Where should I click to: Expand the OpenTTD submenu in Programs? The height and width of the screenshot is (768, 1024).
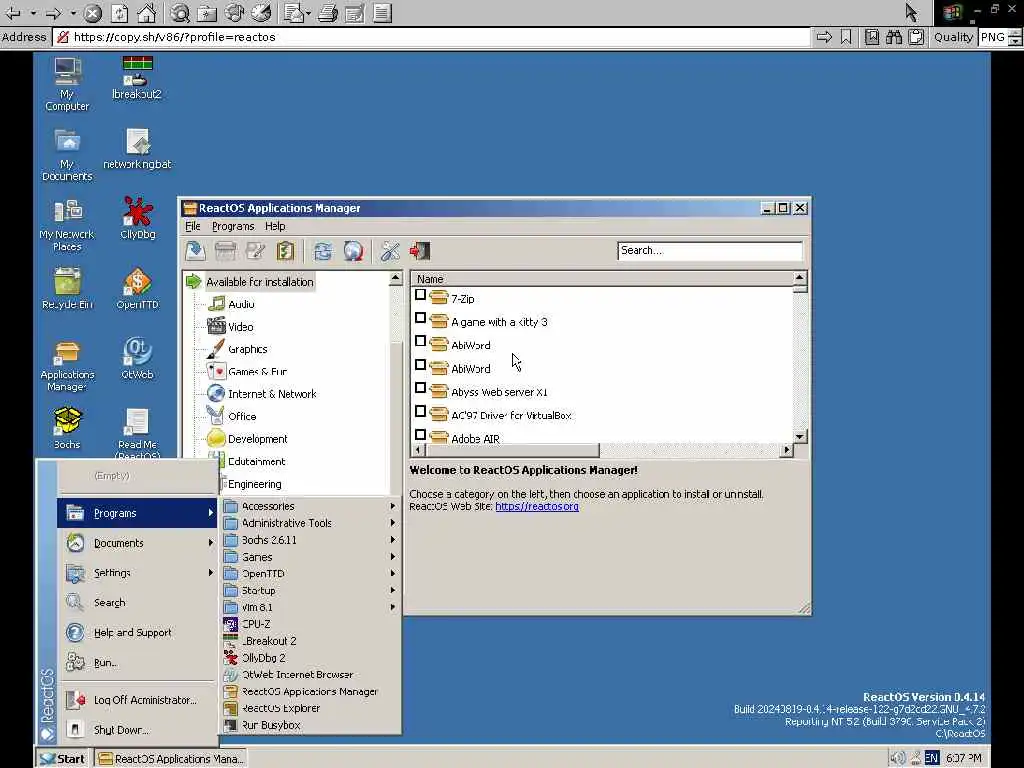tap(310, 573)
